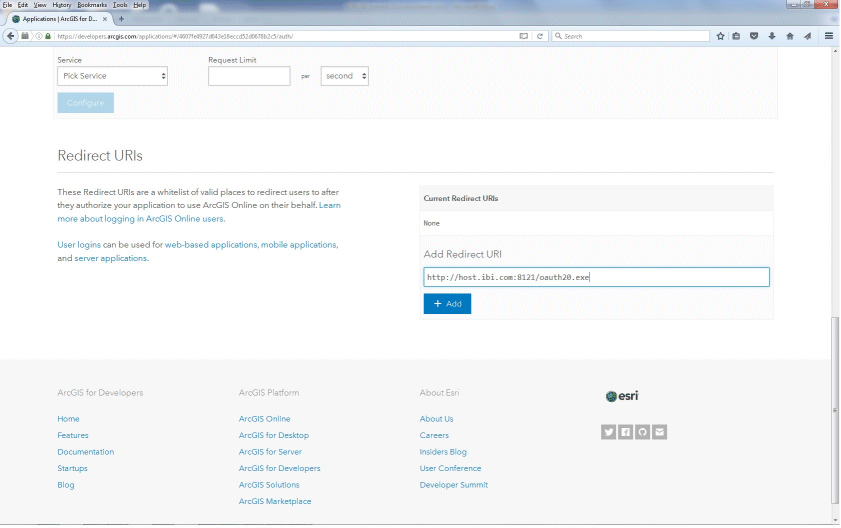Open the server applications link
841x528 pixels.
tap(110, 258)
